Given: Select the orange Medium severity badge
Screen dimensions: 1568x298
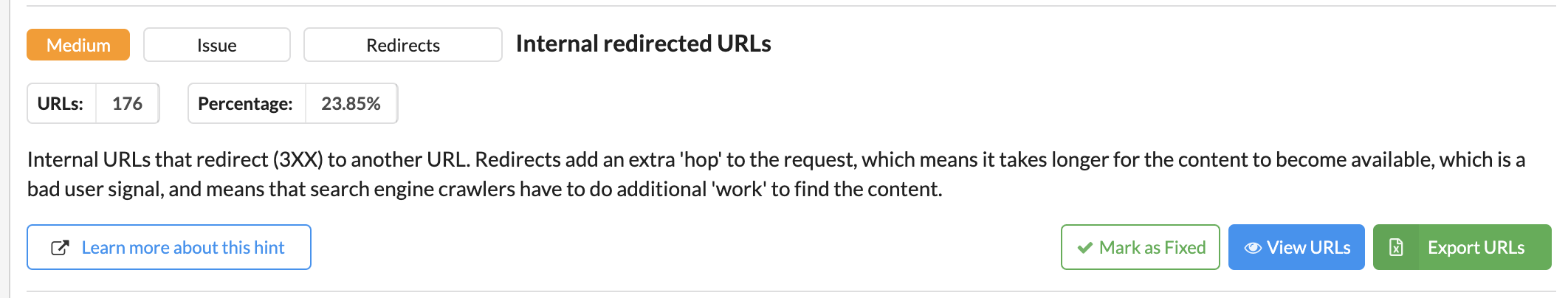Looking at the screenshot, I should tap(78, 45).
